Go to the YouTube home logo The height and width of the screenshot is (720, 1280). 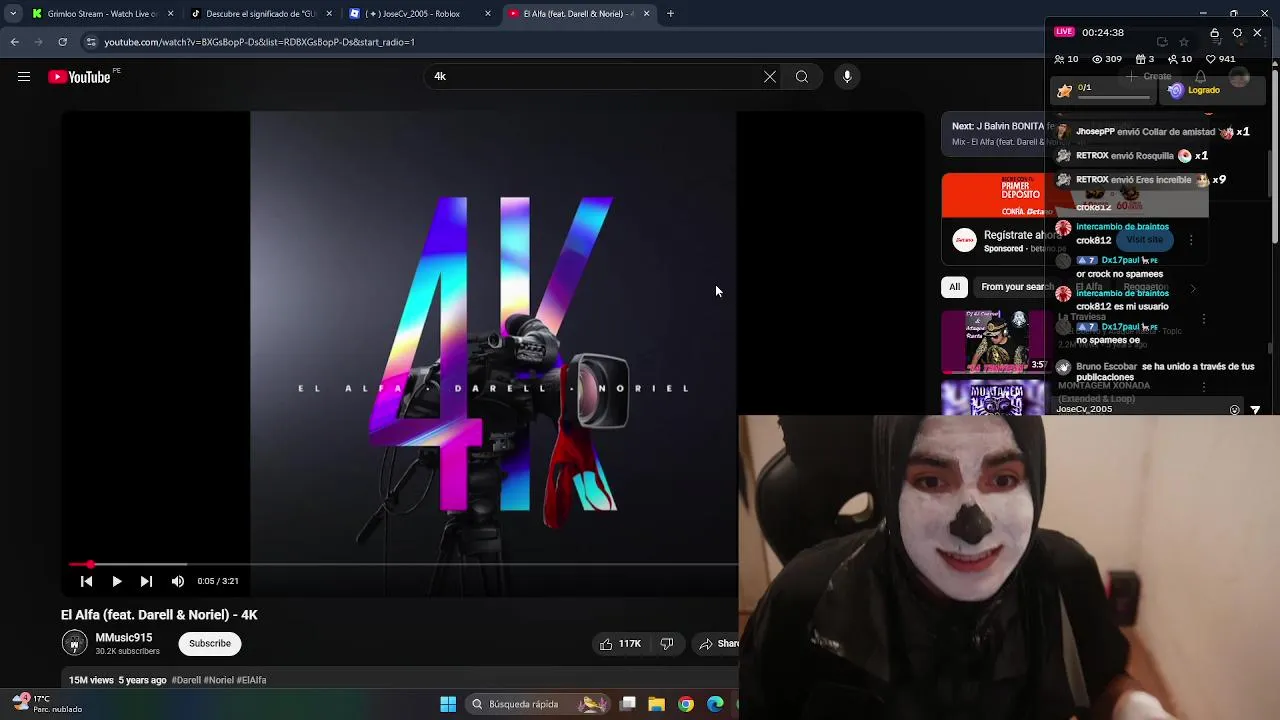(79, 77)
